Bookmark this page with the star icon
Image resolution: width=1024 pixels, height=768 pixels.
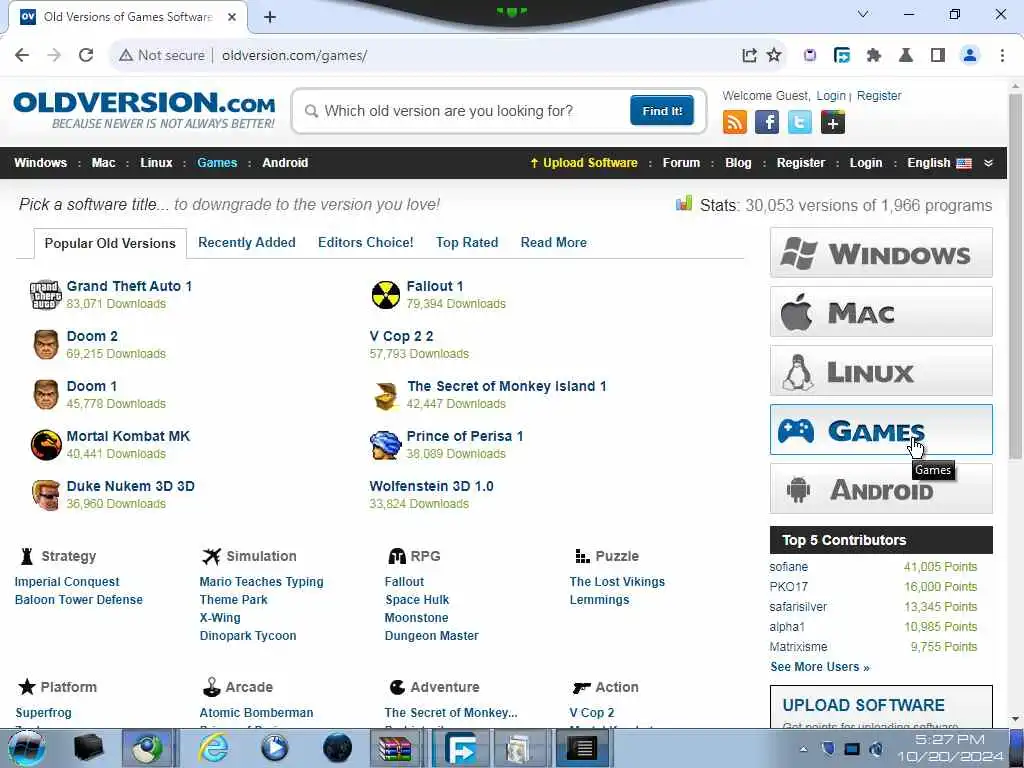tap(774, 56)
